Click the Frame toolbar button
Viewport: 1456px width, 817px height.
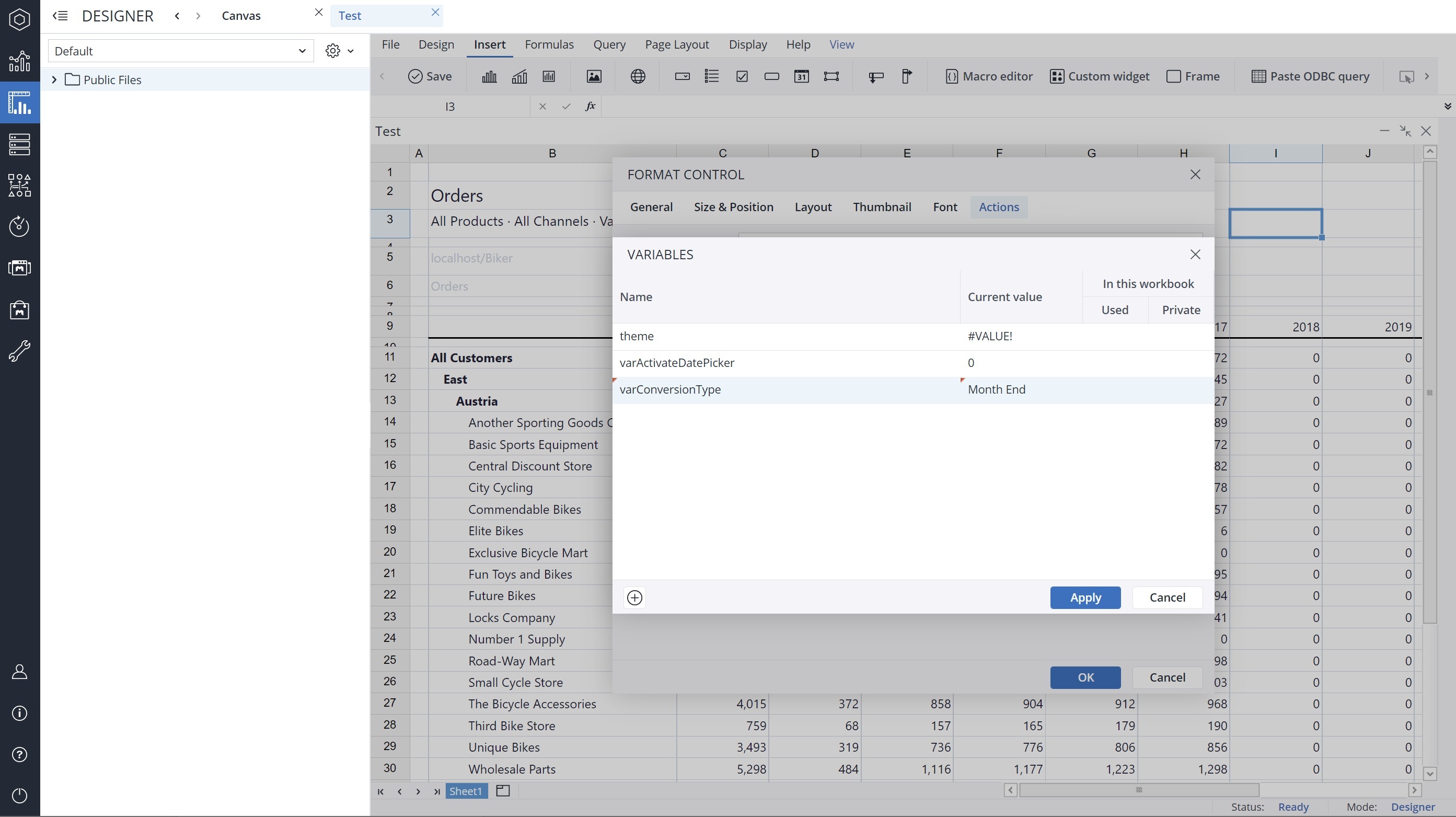1193,76
